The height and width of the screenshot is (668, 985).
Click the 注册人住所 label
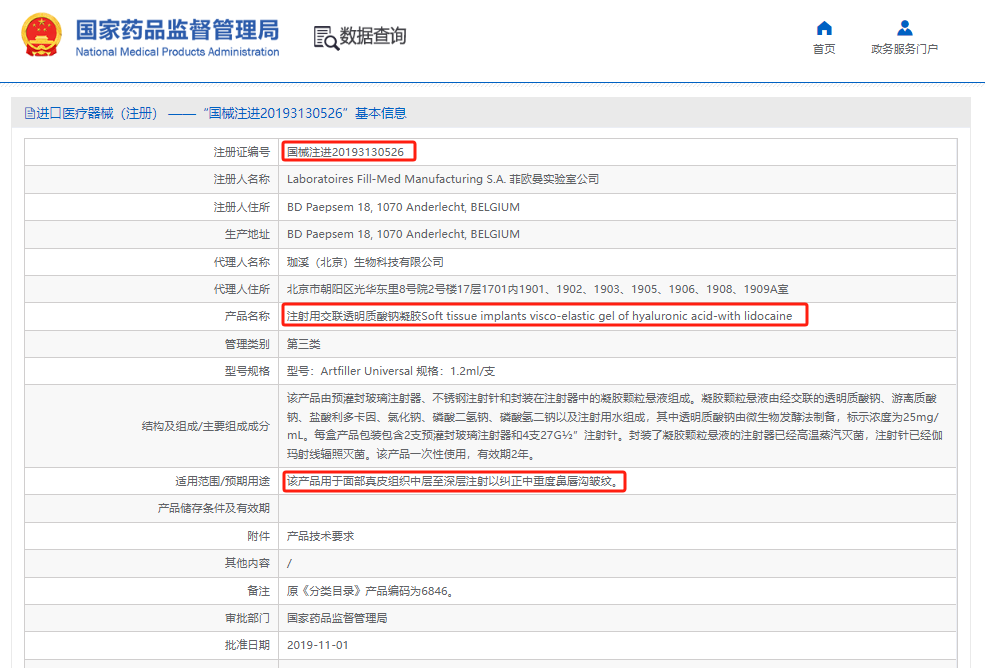tap(242, 207)
